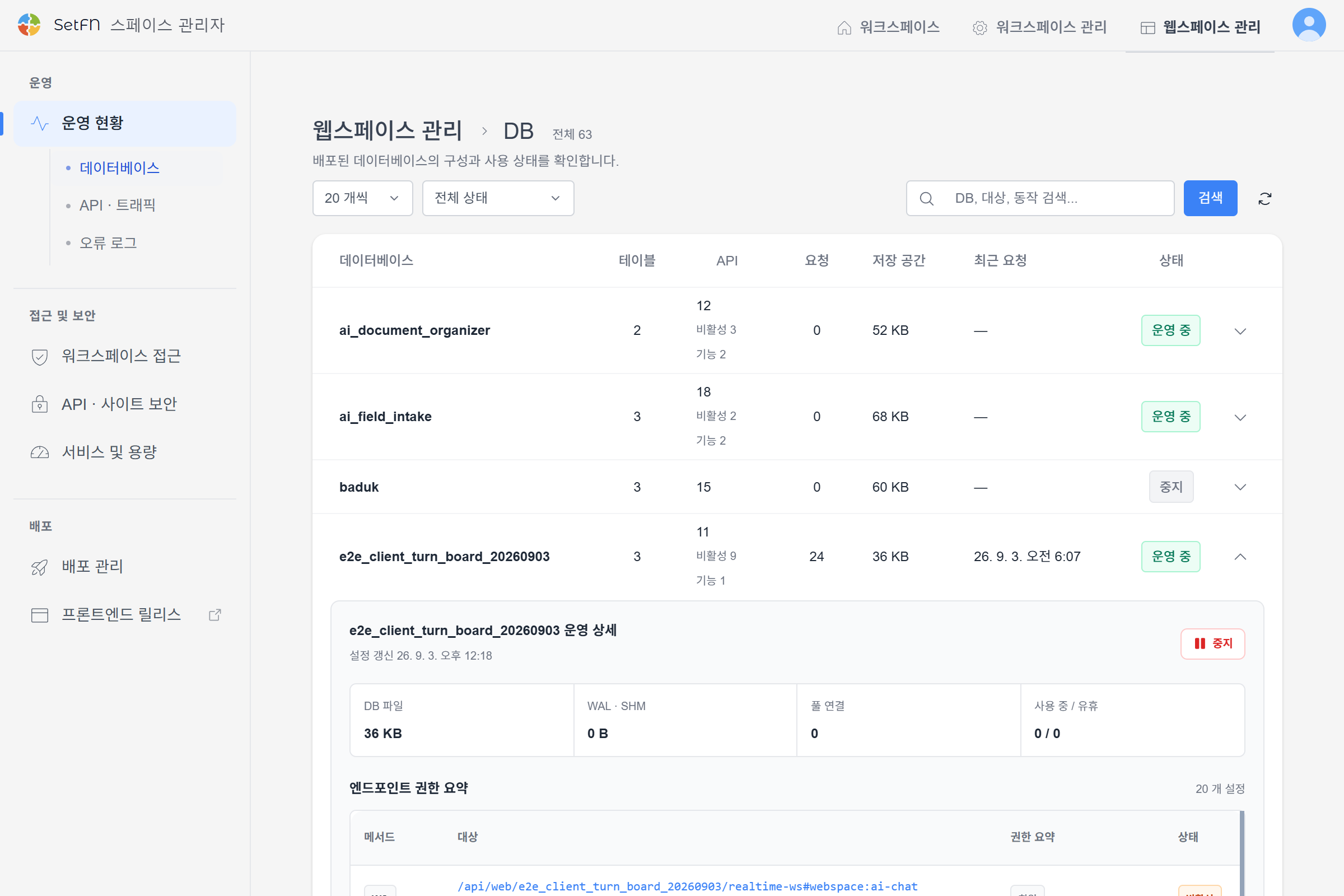1344x896 pixels.
Task: Click the 26. 9. 3. 오전 6:07 timestamp
Action: 1028,557
